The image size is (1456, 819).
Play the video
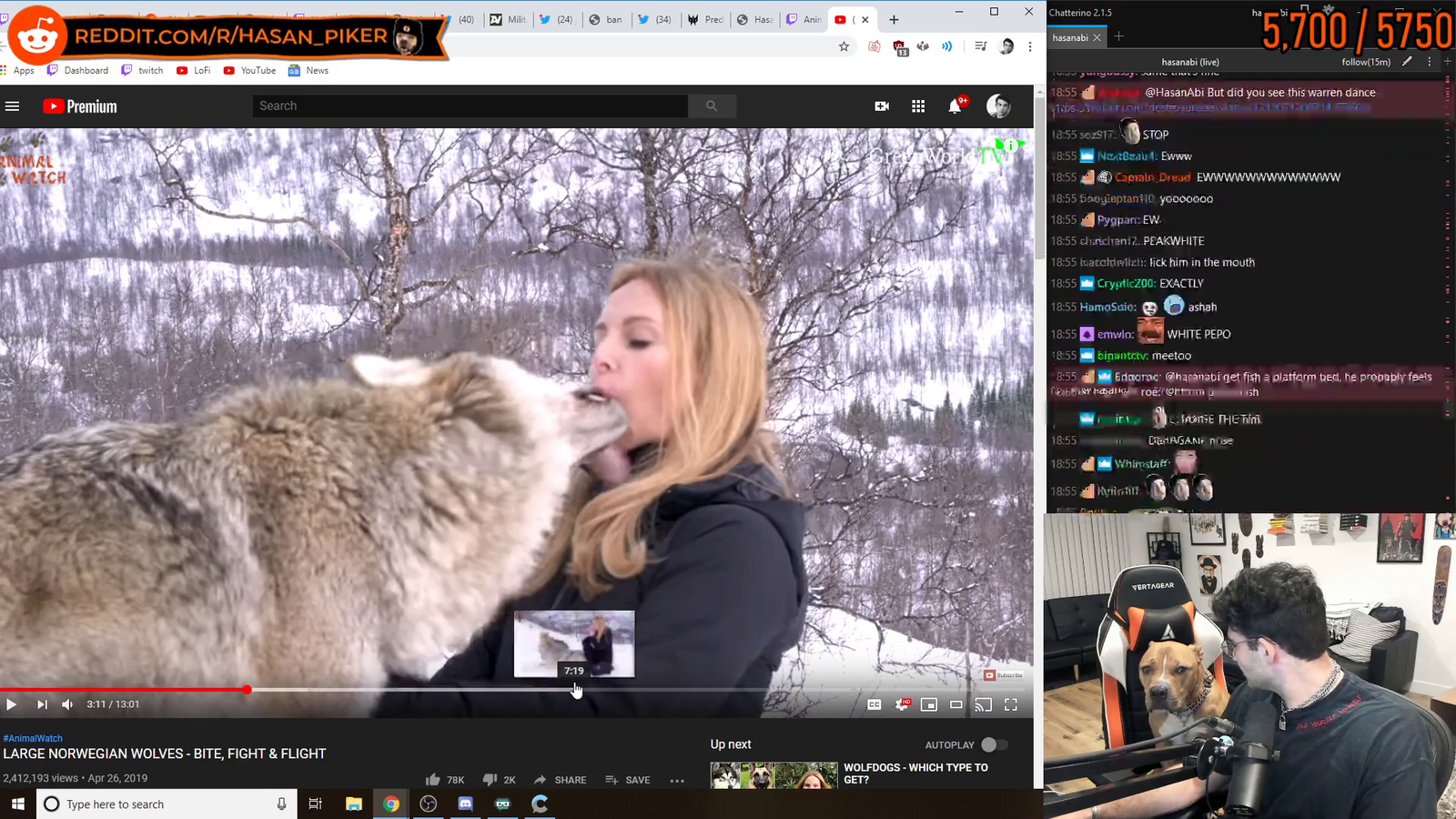pos(12,704)
